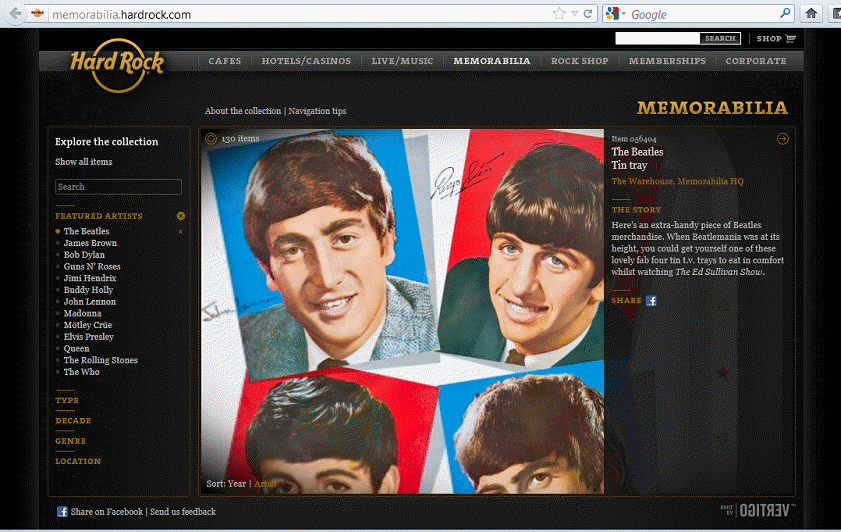Screen dimensions: 841x532
Task: Open the SHOP link
Action: click(769, 39)
